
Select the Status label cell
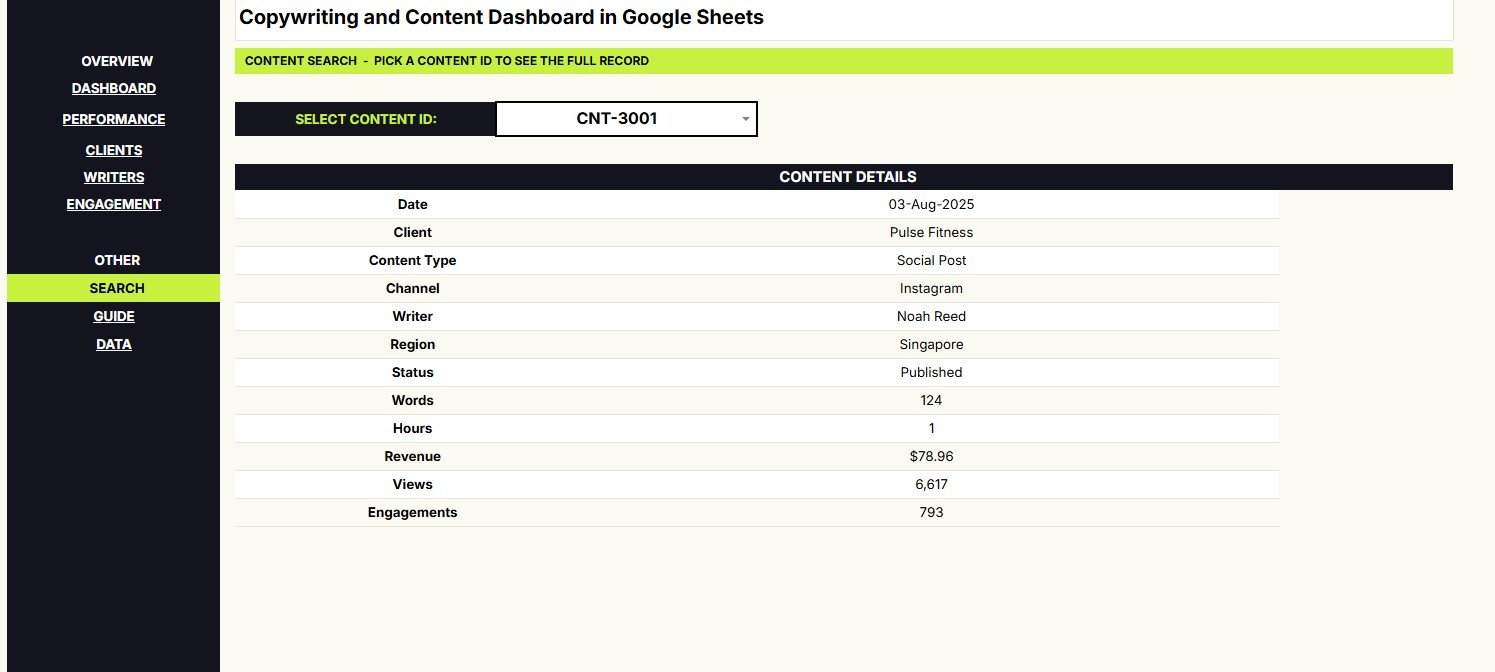(x=412, y=372)
